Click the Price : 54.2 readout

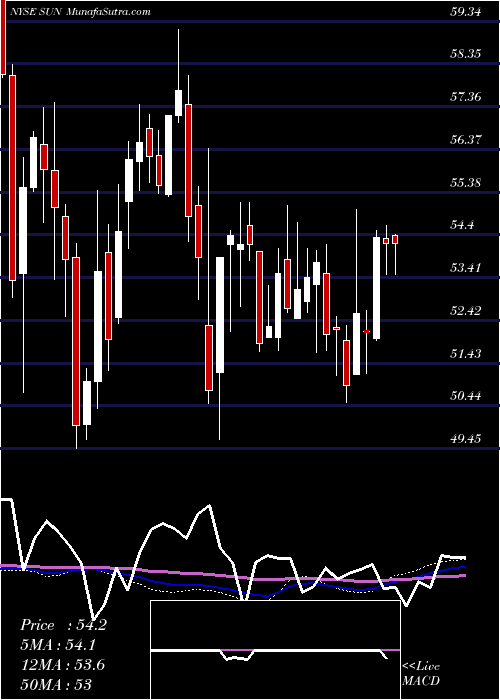[63, 625]
